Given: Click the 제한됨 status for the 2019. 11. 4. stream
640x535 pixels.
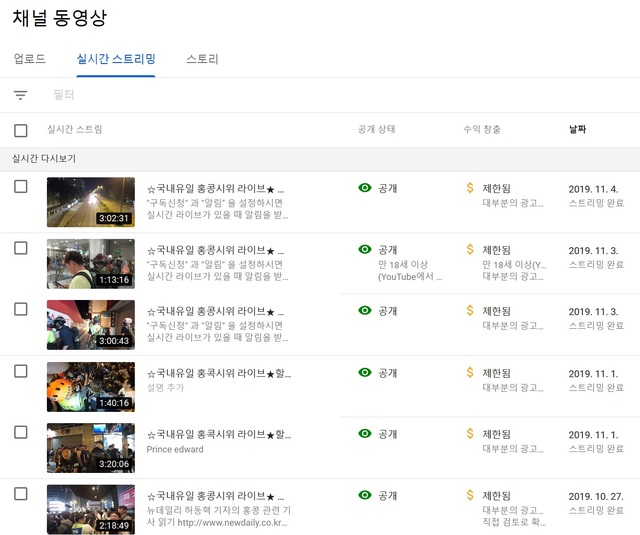Looking at the screenshot, I should click(x=496, y=189).
